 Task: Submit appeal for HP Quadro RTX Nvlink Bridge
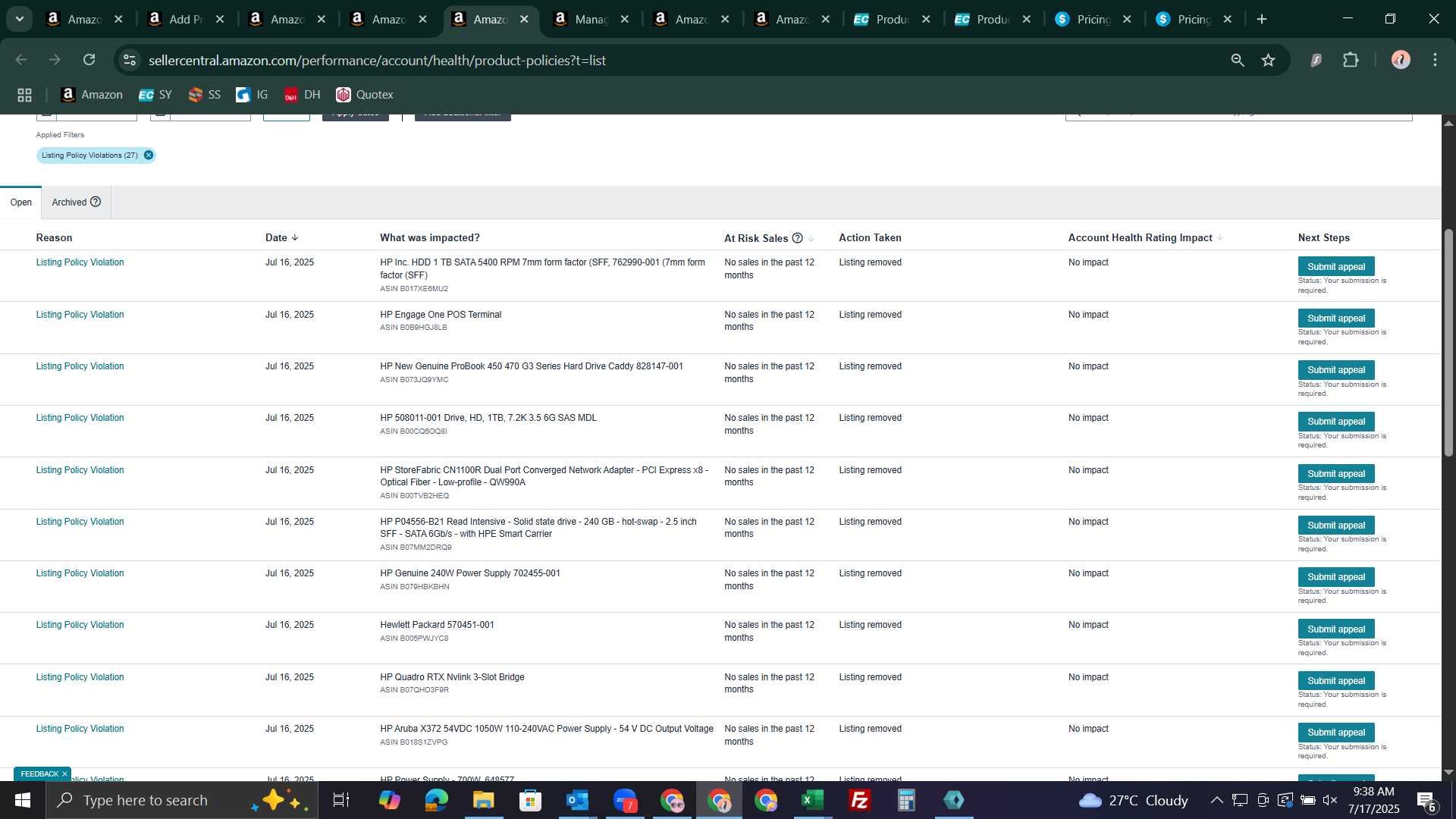pos(1335,681)
